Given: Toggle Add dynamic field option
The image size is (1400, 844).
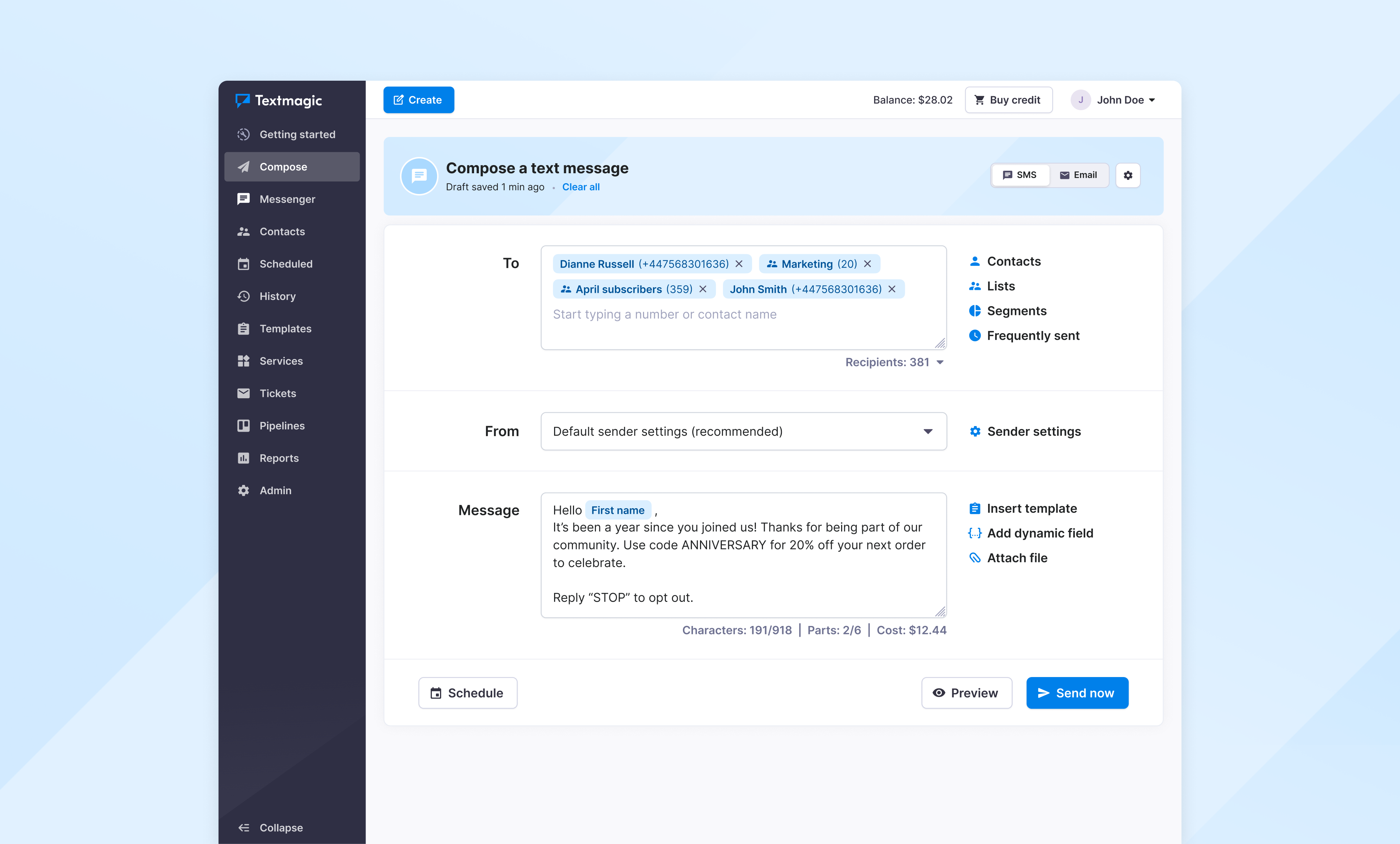Looking at the screenshot, I should click(x=1040, y=533).
